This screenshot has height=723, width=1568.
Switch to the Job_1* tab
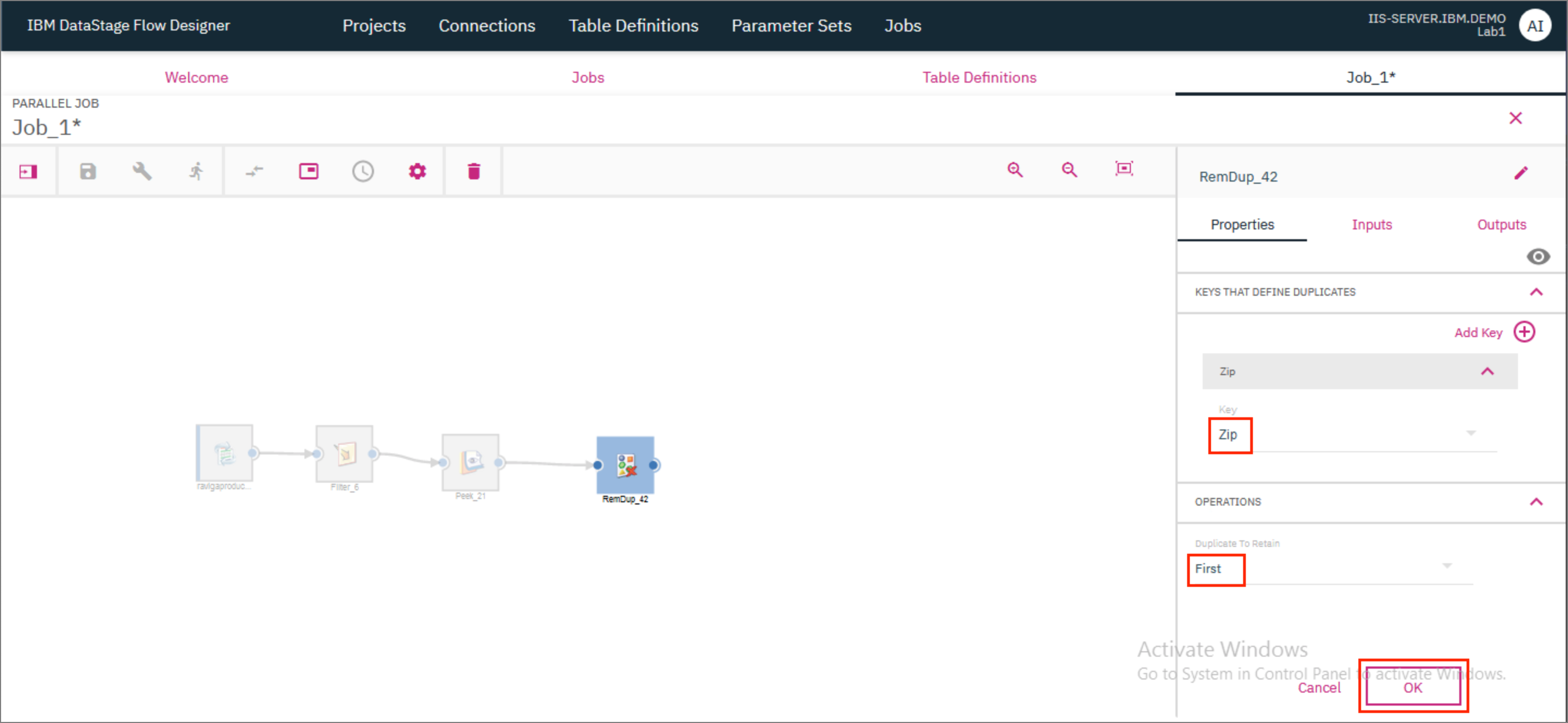point(1370,77)
